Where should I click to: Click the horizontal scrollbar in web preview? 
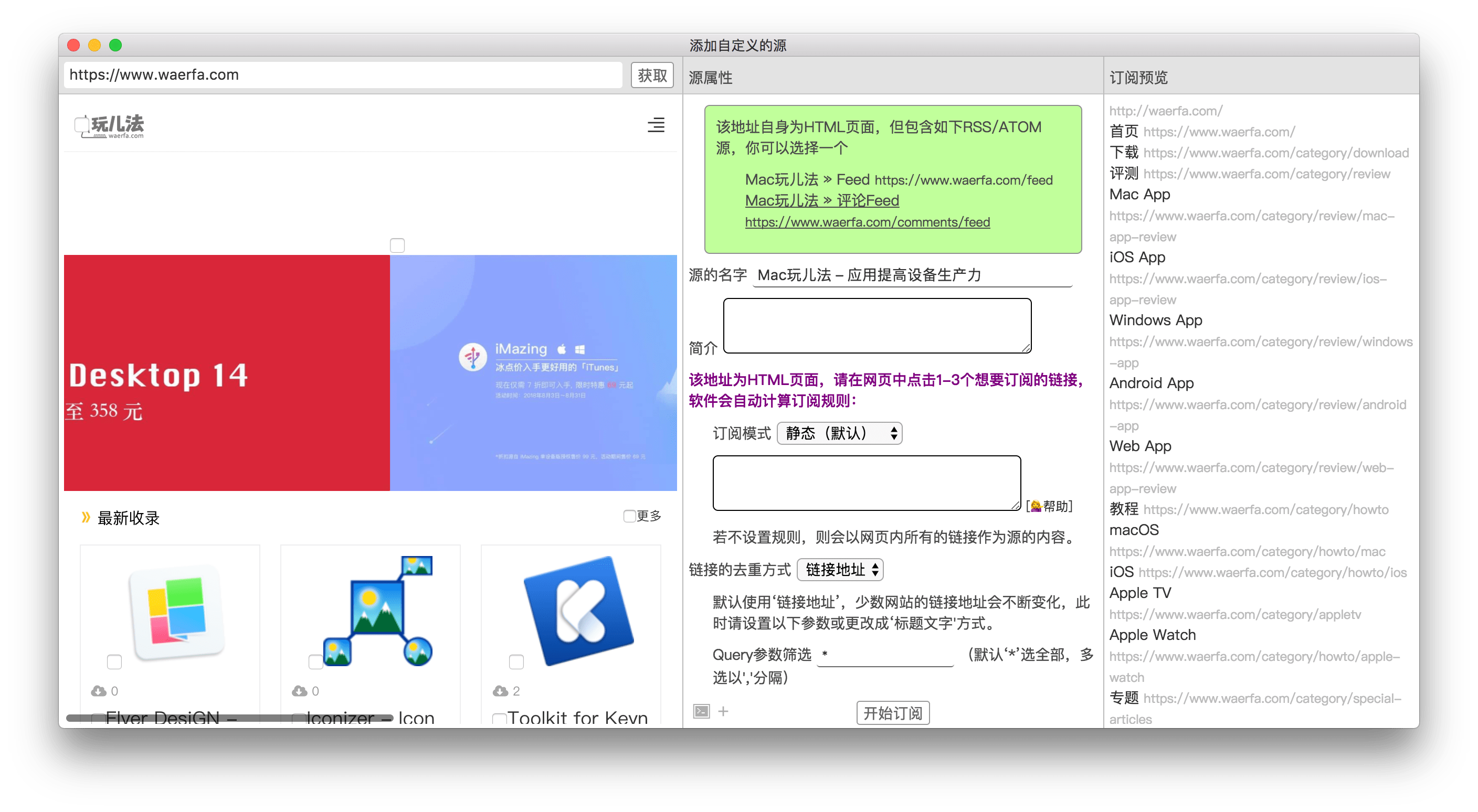pos(229,718)
